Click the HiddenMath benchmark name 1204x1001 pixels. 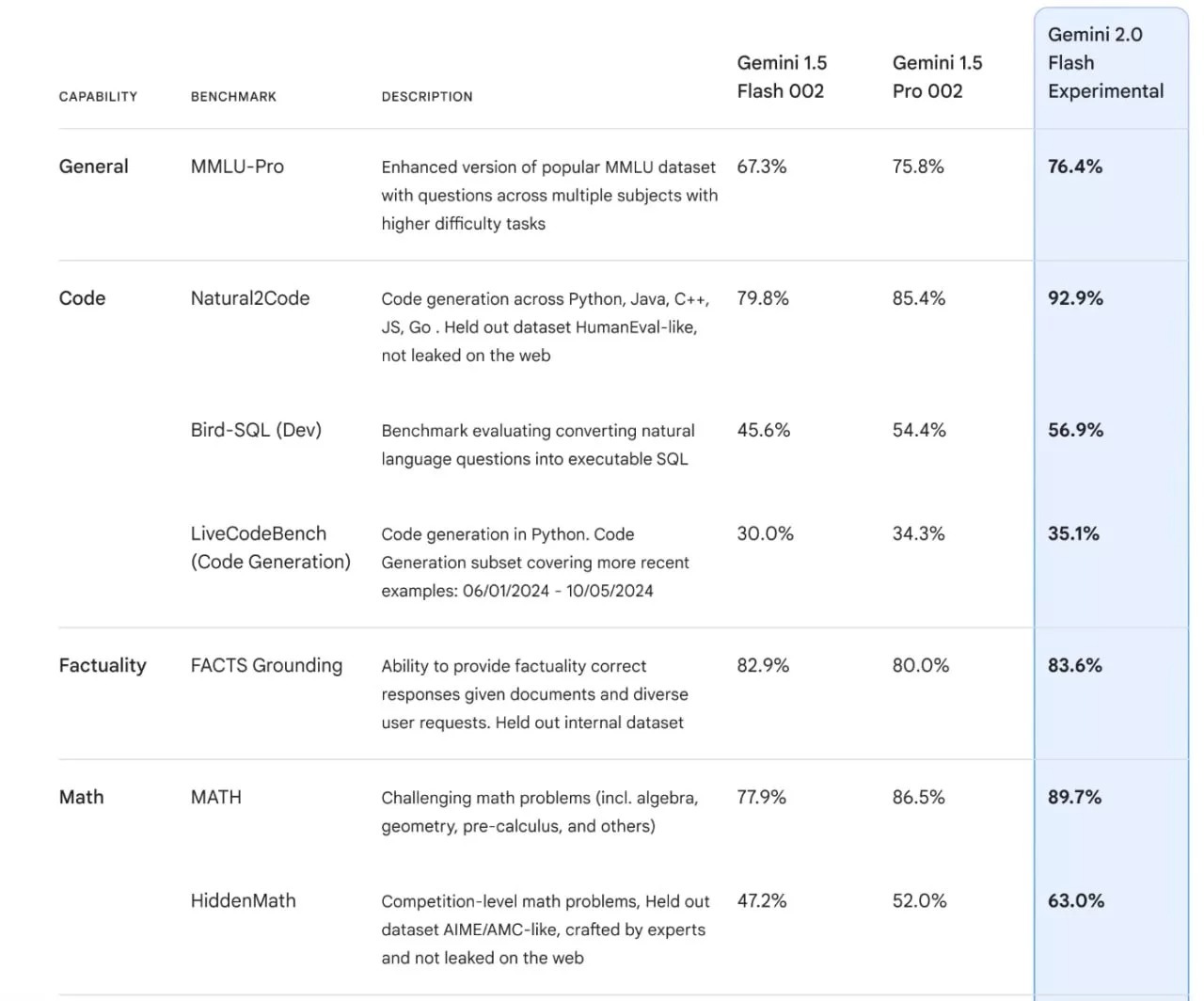tap(243, 900)
